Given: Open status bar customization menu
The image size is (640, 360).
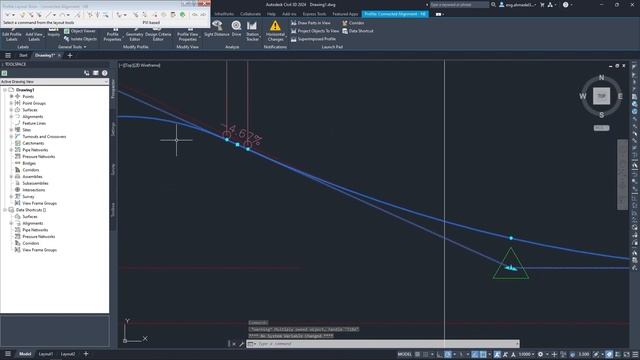Looking at the screenshot, I should [x=635, y=354].
